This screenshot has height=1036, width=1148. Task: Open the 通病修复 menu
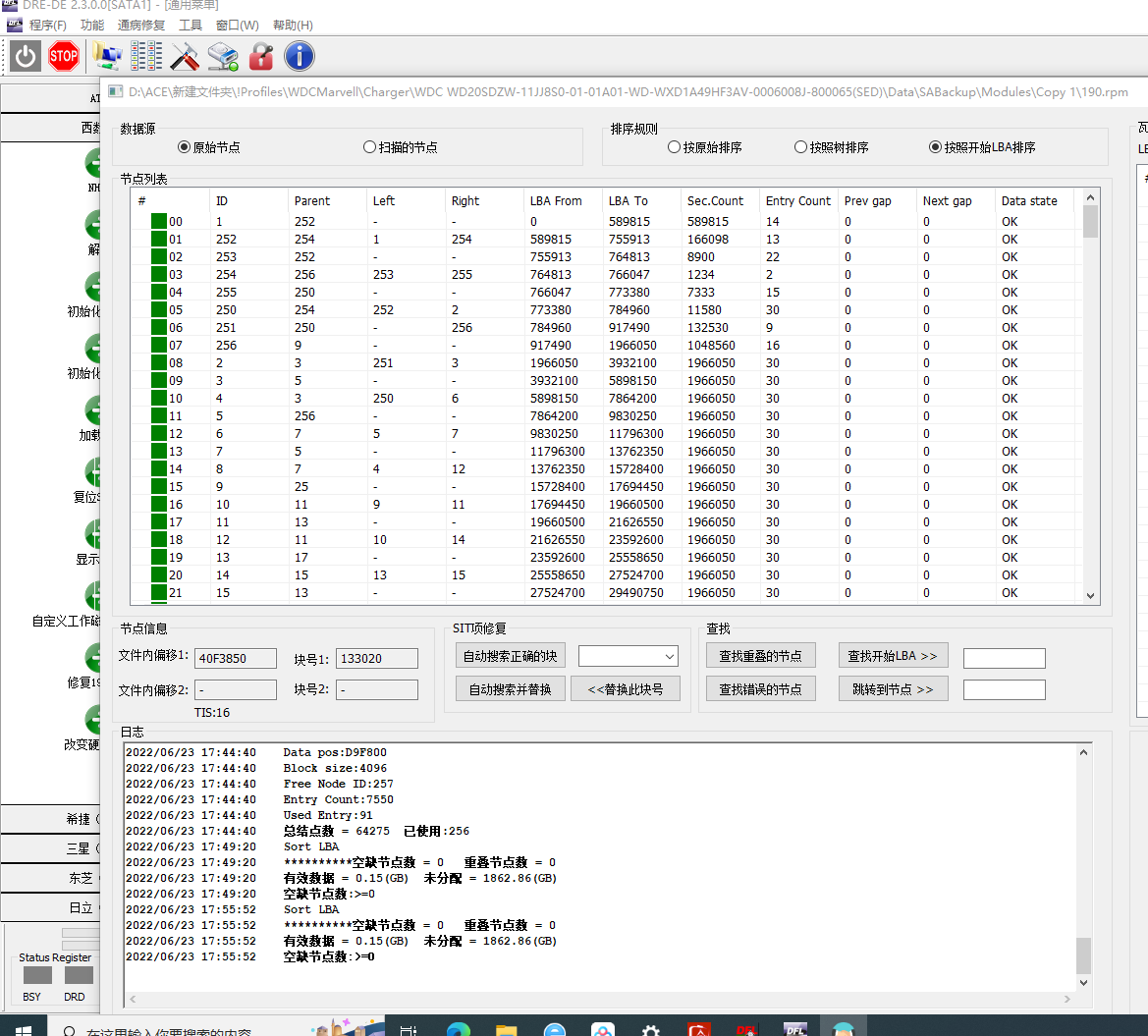click(141, 25)
